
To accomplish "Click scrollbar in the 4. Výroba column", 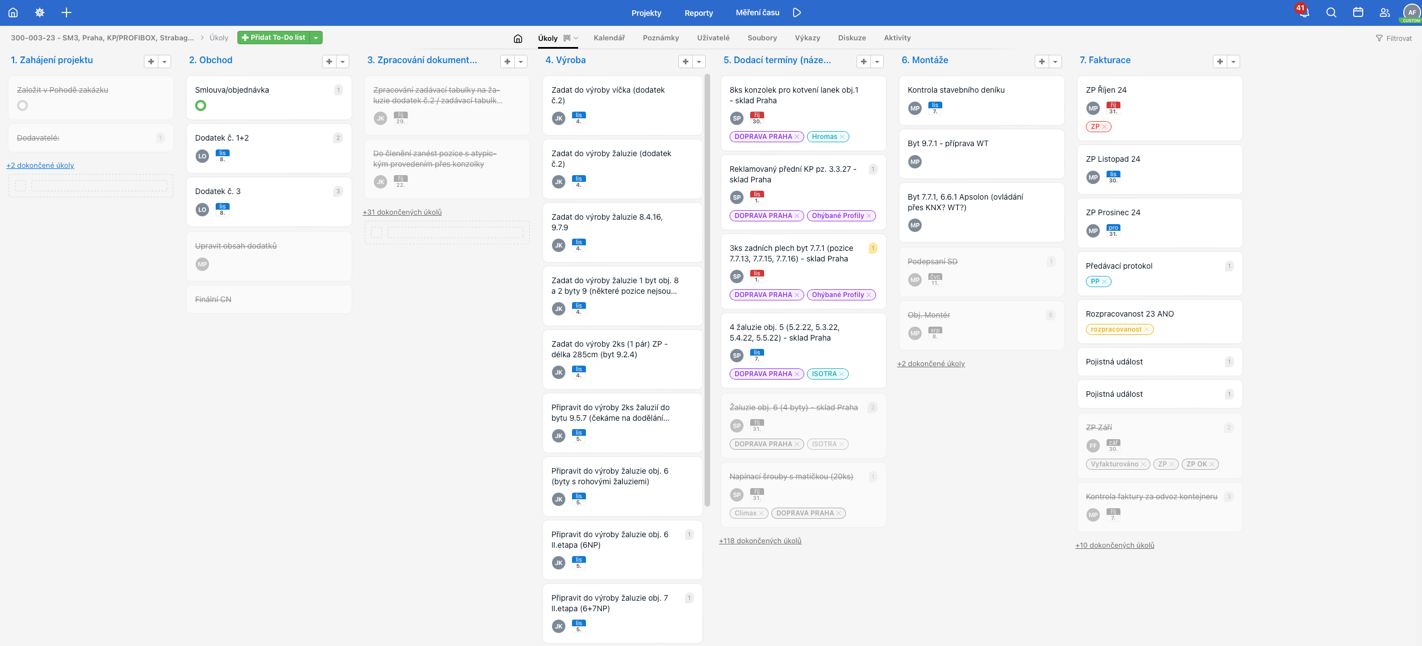I will pyautogui.click(x=708, y=290).
